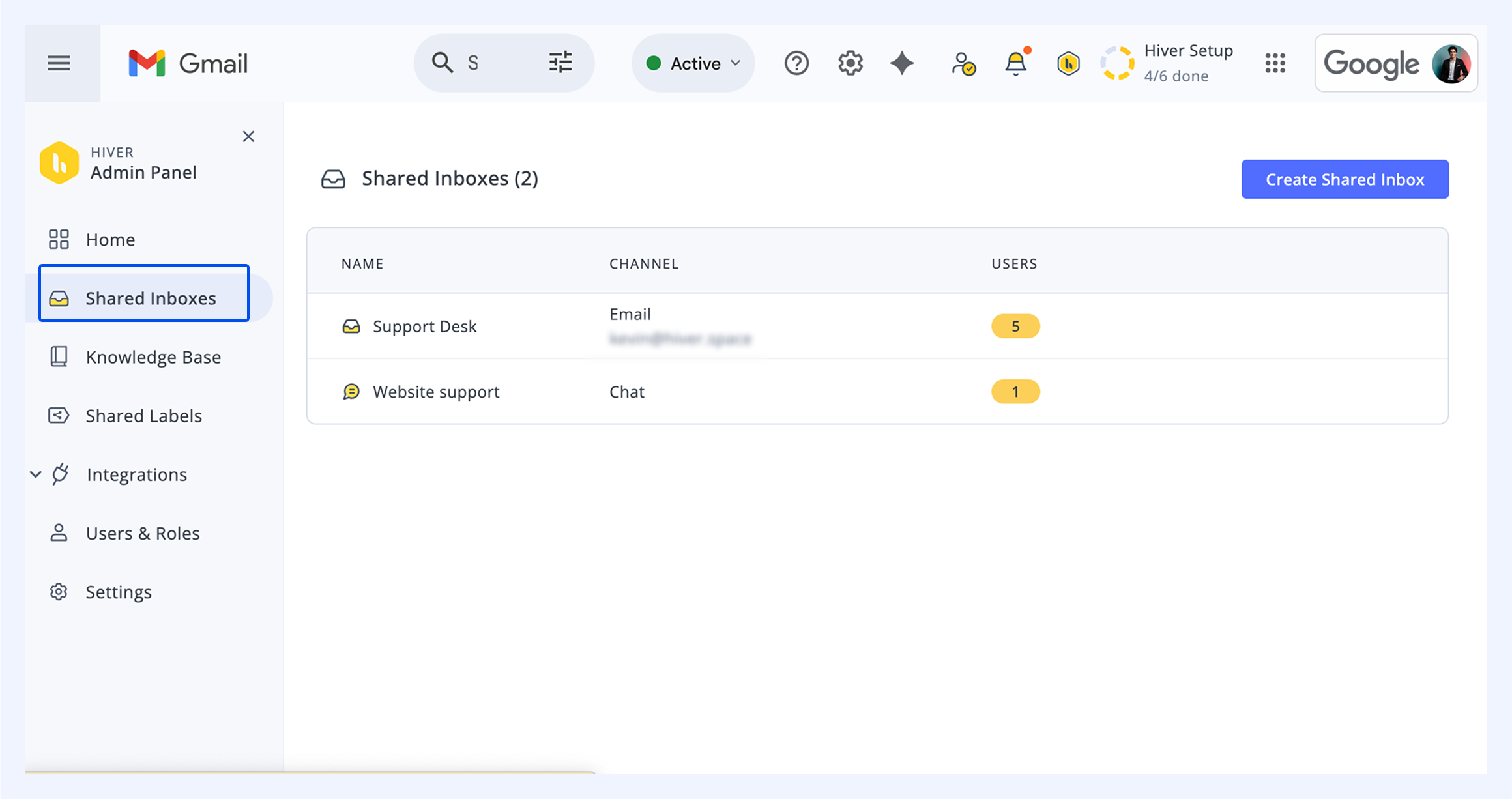
Task: Click the Hiver hexagon icon in header
Action: (x=1068, y=63)
